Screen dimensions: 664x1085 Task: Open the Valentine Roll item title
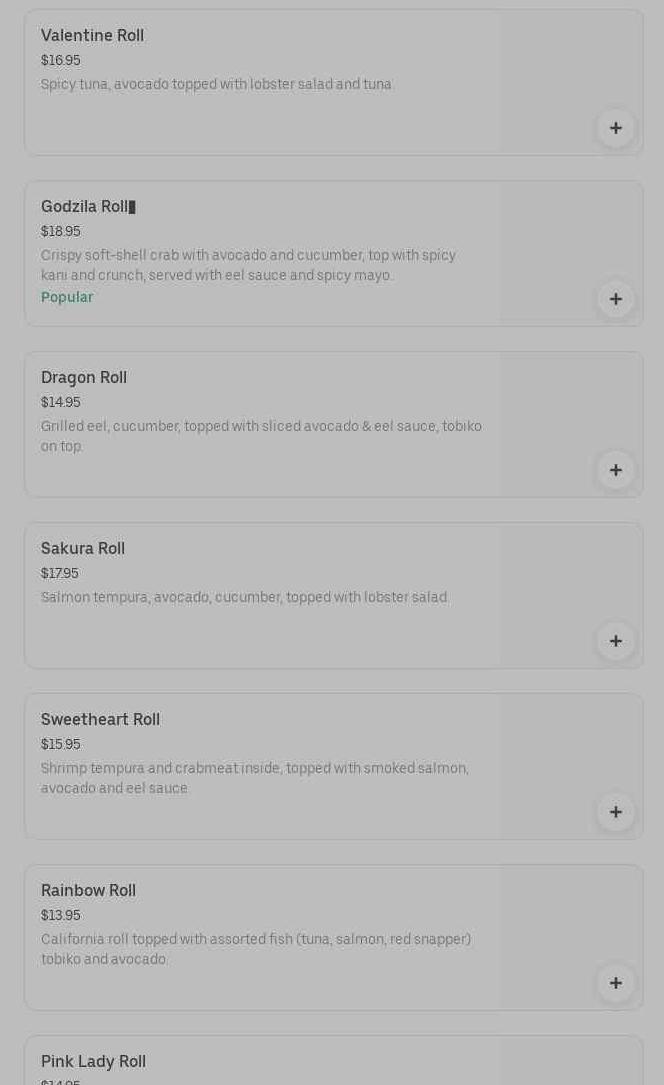92,36
